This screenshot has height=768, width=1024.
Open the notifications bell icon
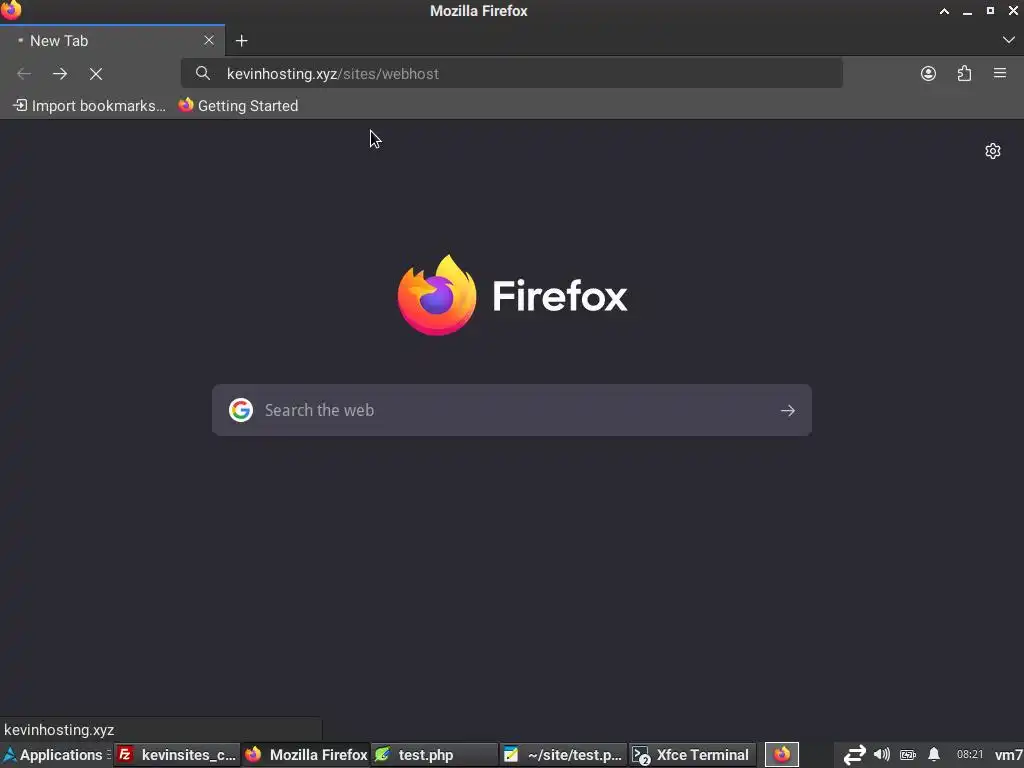coord(934,755)
